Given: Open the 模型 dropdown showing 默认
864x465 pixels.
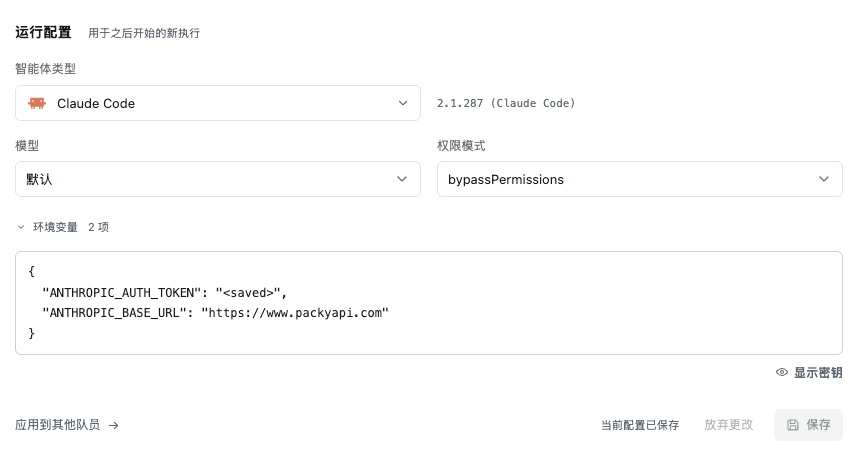Looking at the screenshot, I should [x=218, y=179].
